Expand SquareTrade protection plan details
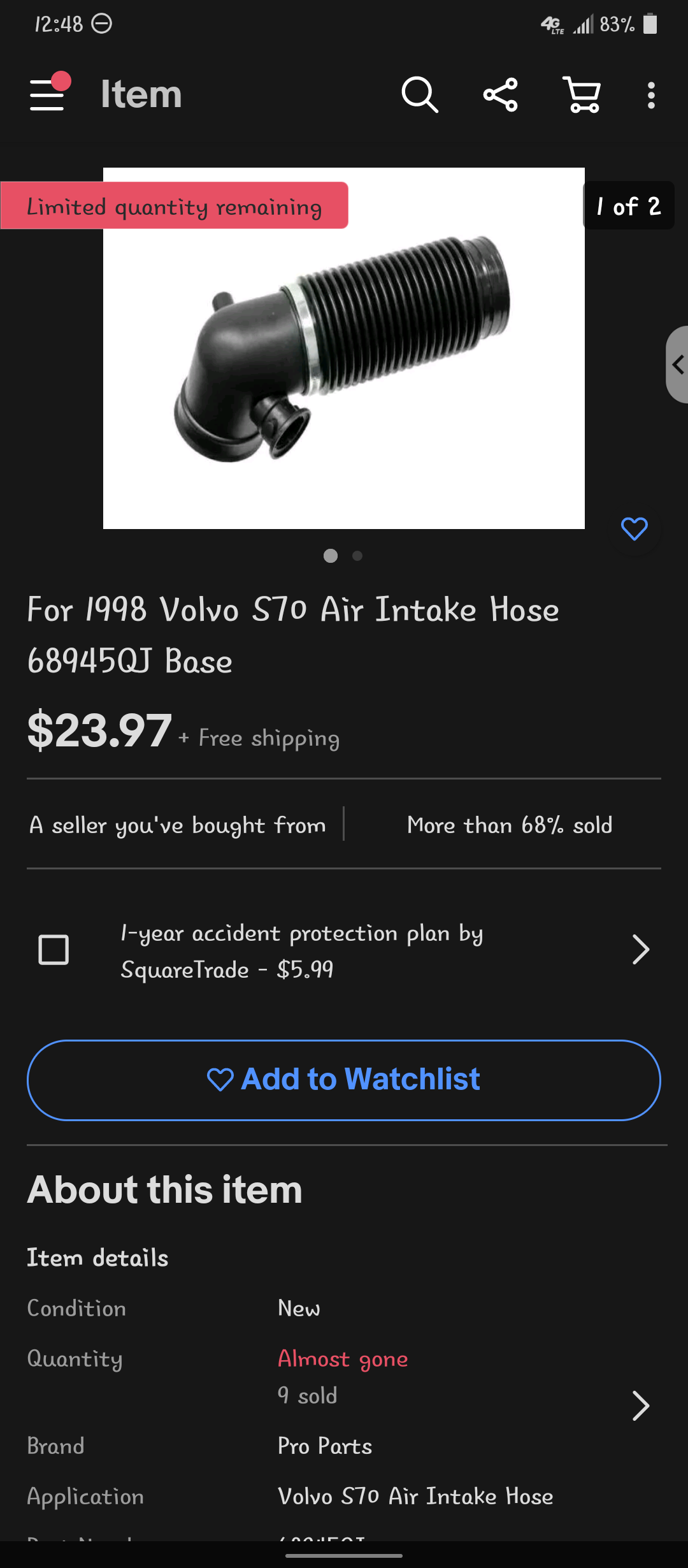Screen dimensions: 688x1568 point(640,950)
